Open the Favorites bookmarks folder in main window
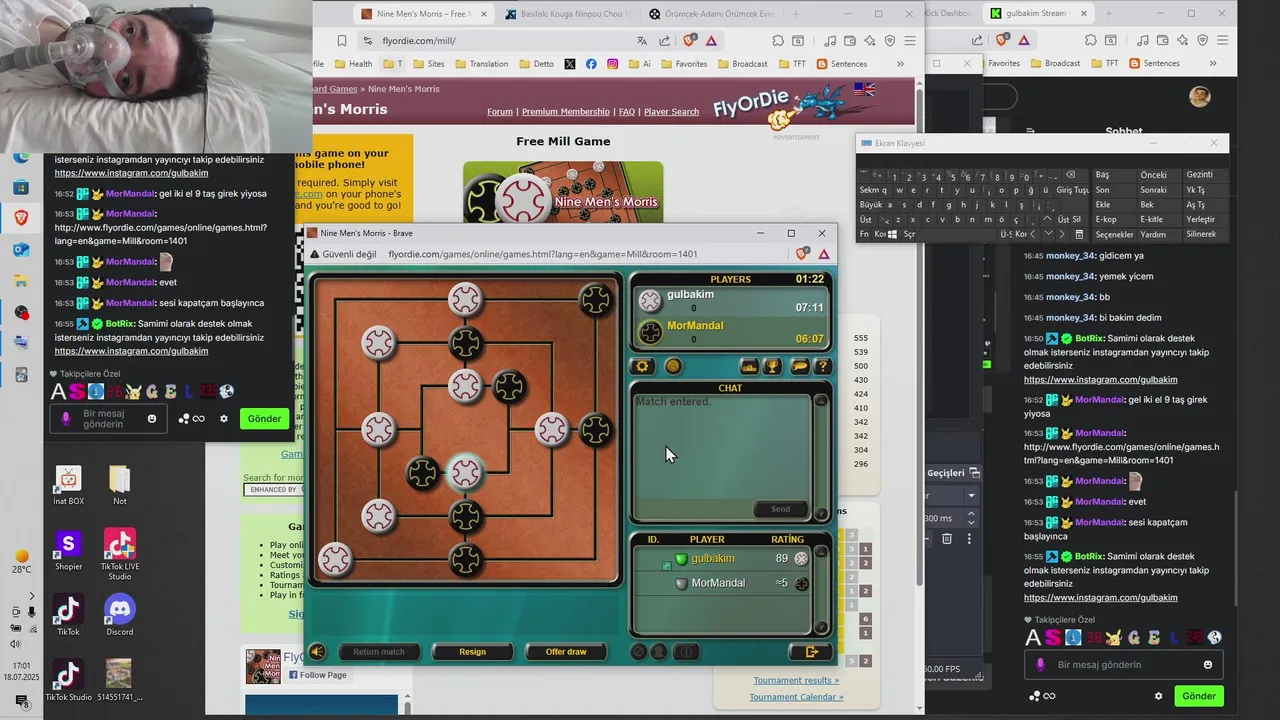Screen dimensions: 1280x720 pyautogui.click(x=683, y=64)
